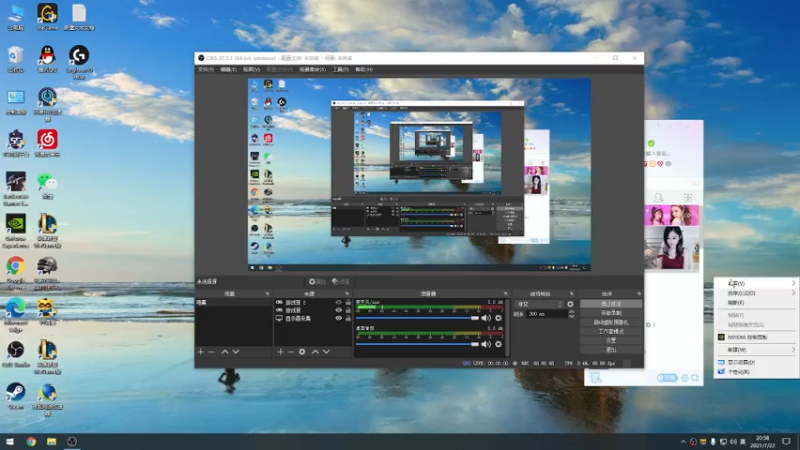The image size is (800, 450).
Task: Select NVIDIA Control Panel in context menu
Action: pyautogui.click(x=757, y=337)
